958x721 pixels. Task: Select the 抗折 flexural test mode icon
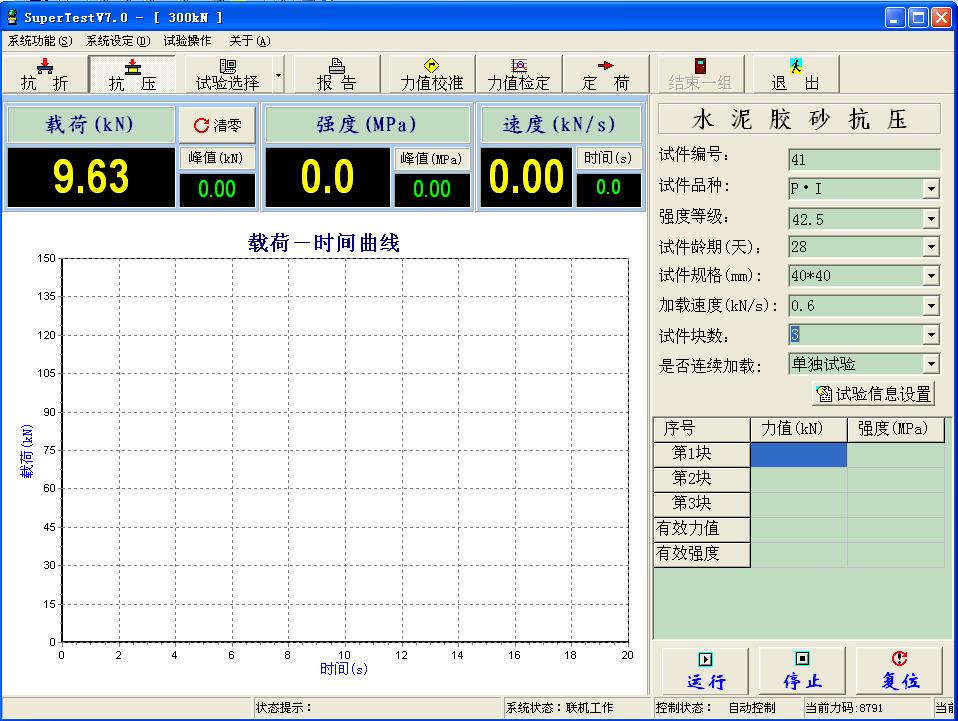44,74
